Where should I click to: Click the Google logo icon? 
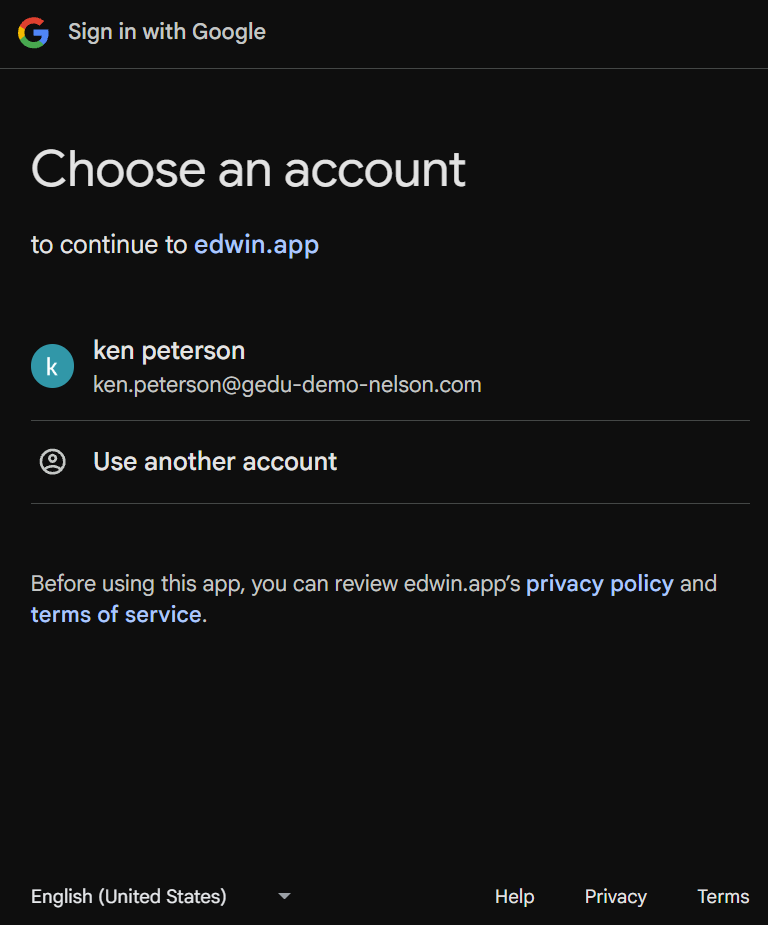pos(33,33)
